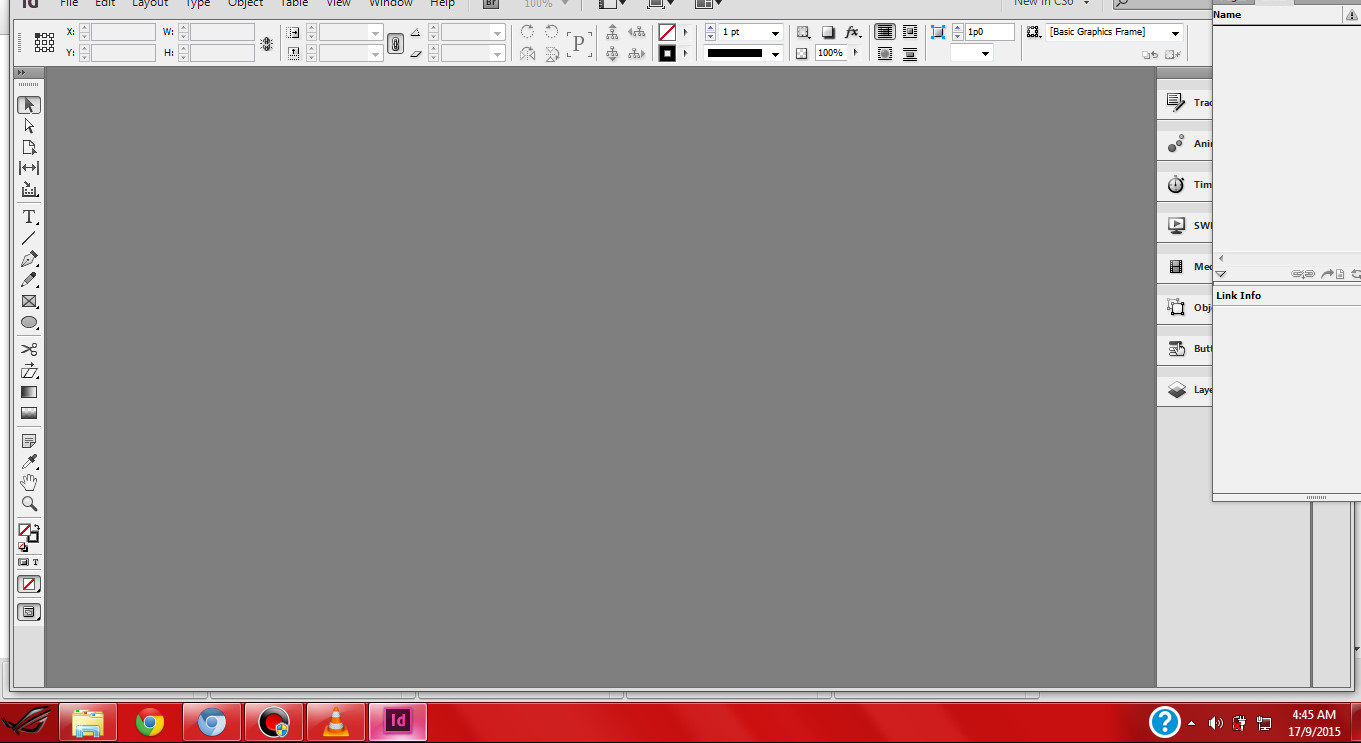Select the Ellipse tool
Screen dimensions: 1361x743
pyautogui.click(x=29, y=322)
